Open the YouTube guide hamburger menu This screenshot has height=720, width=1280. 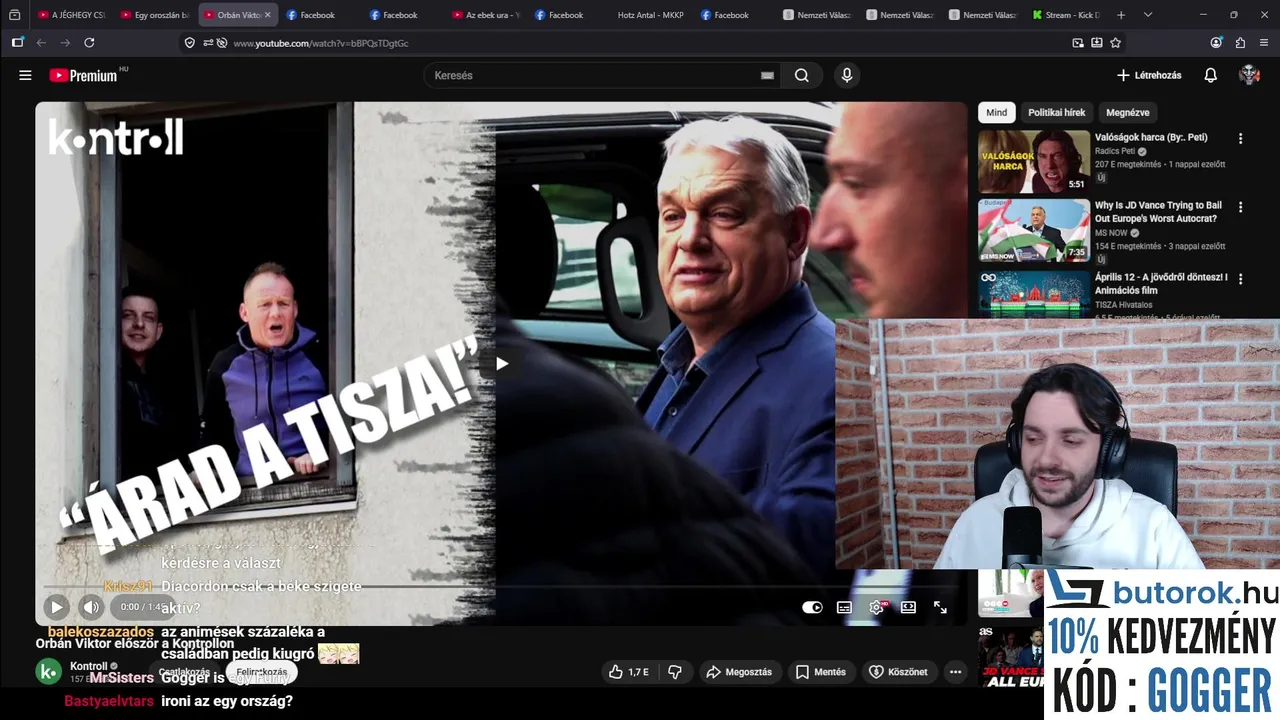25,75
